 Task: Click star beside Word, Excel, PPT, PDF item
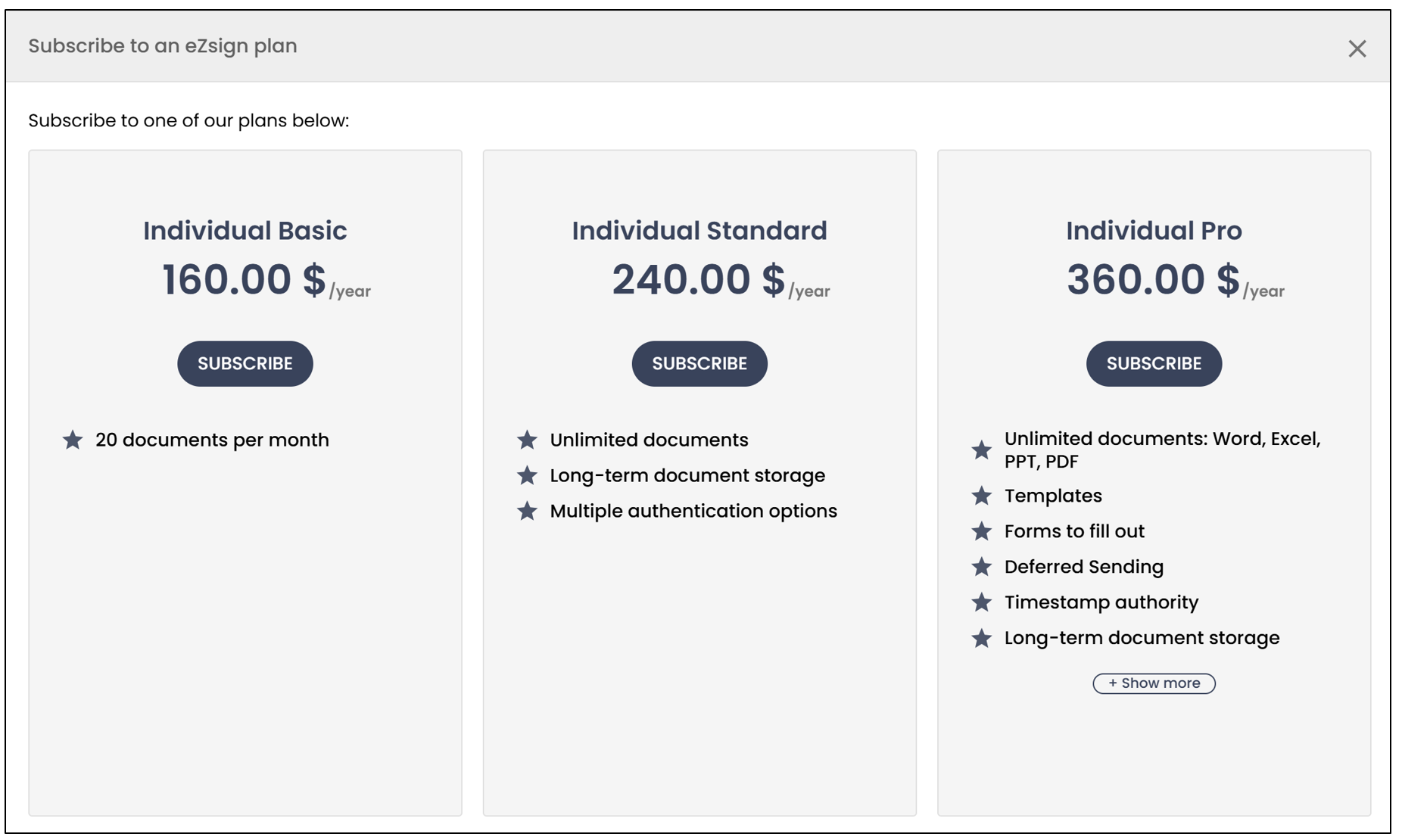tap(981, 450)
